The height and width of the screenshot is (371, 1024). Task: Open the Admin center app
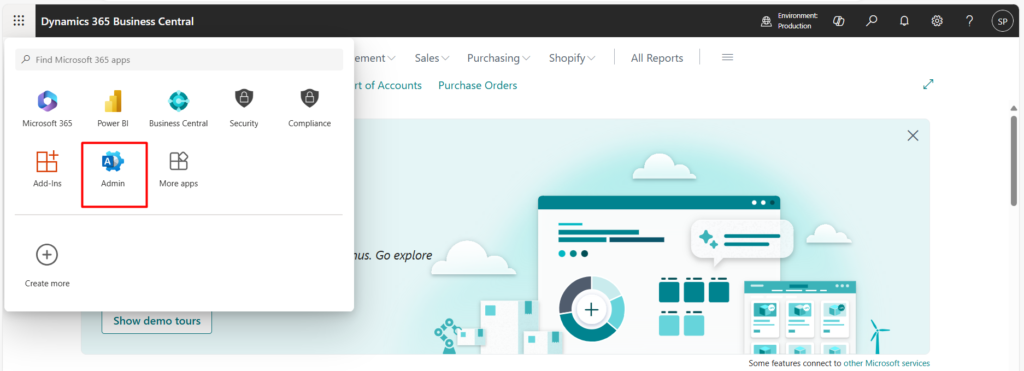point(113,169)
